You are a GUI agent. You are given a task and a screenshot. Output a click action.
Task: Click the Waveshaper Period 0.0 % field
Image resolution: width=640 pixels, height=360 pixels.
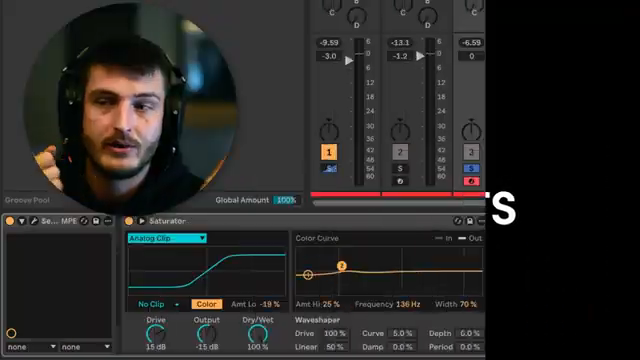(x=470, y=347)
